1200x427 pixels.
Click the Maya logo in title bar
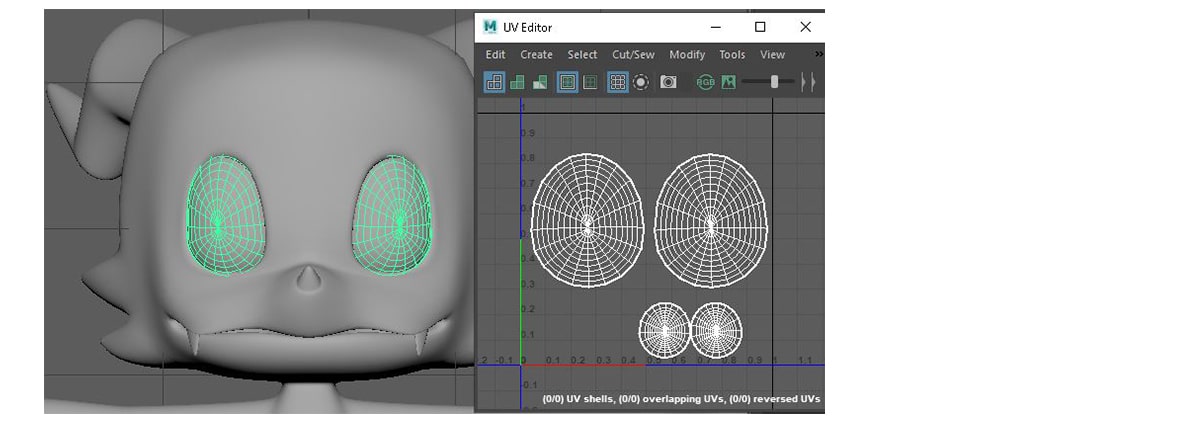pos(490,27)
